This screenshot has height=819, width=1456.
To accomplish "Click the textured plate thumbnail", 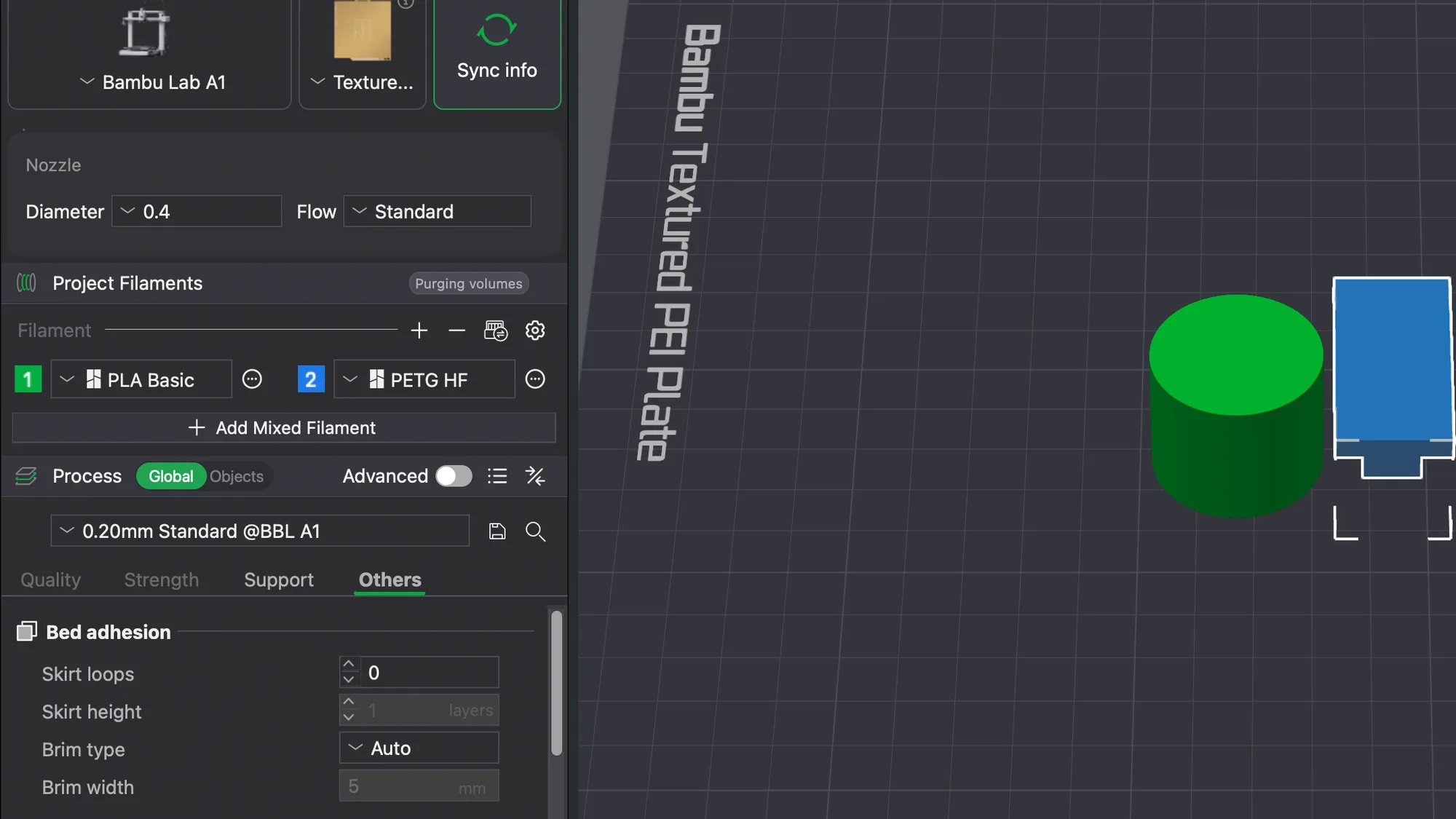I will tap(363, 31).
